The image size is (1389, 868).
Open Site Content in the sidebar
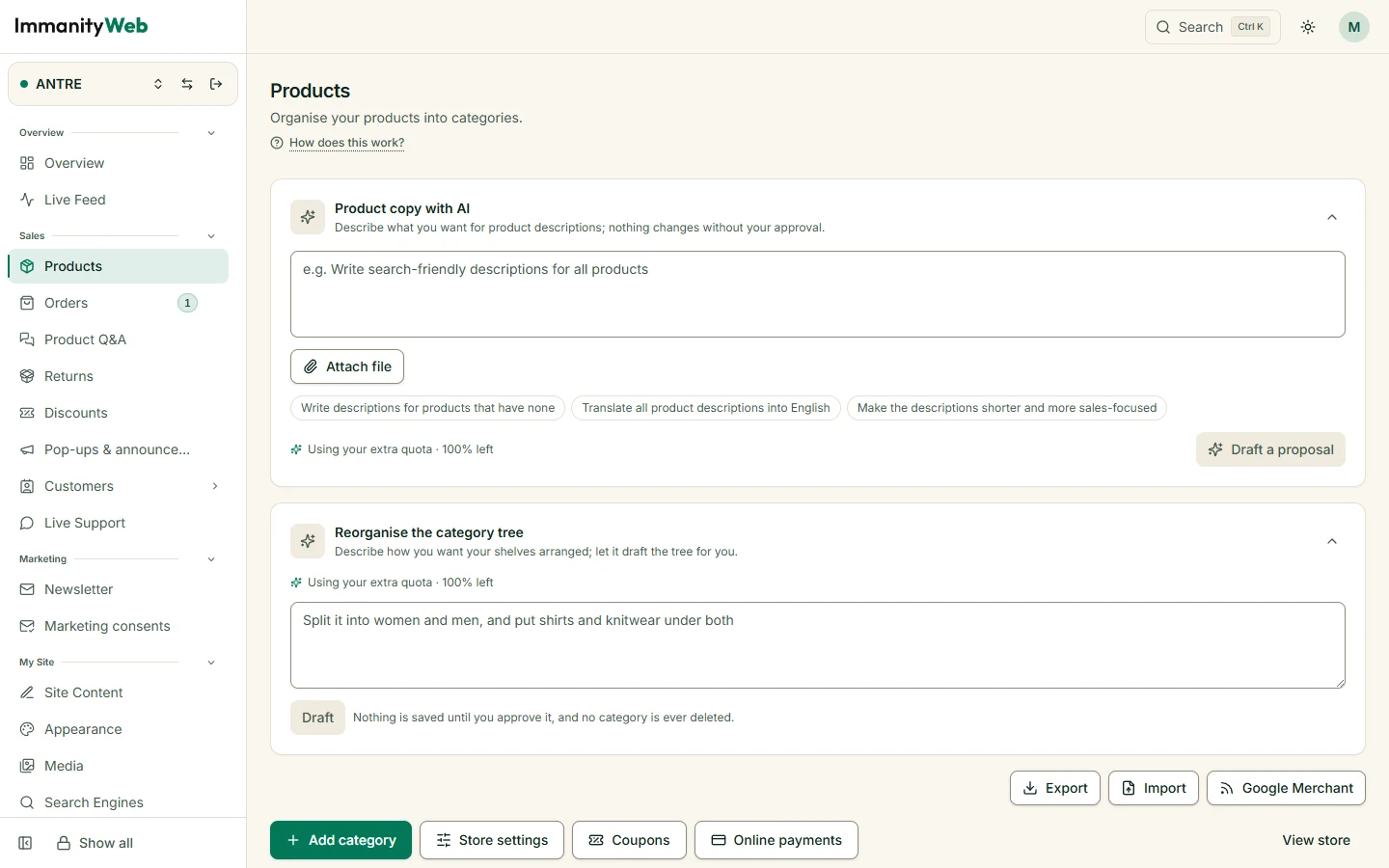118,692
